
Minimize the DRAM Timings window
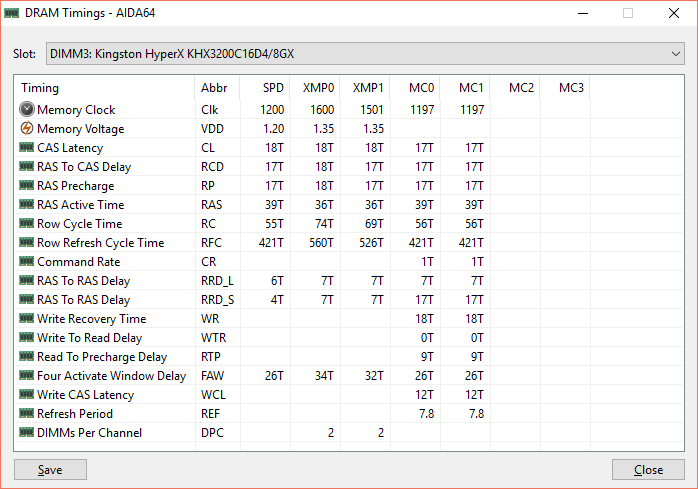[582, 13]
